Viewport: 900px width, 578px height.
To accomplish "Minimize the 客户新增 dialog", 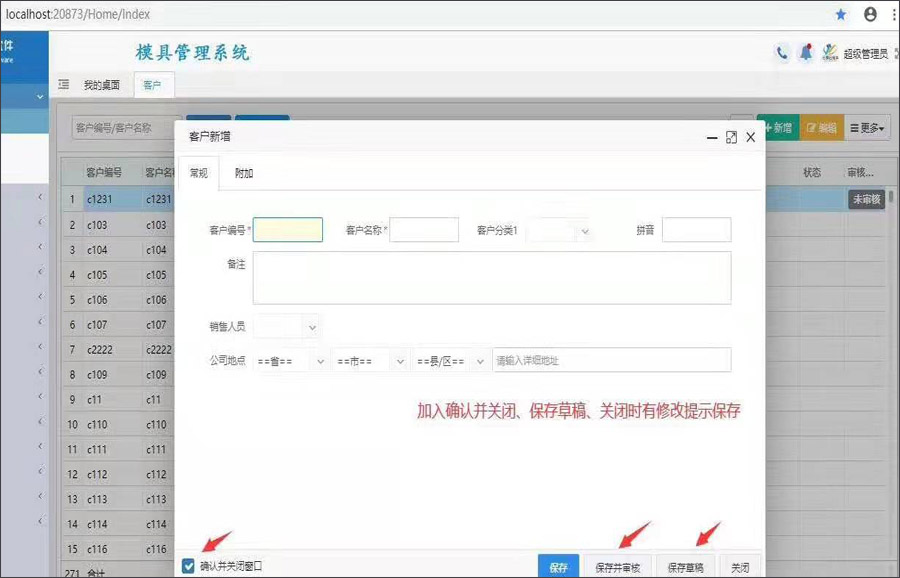I will [x=712, y=137].
